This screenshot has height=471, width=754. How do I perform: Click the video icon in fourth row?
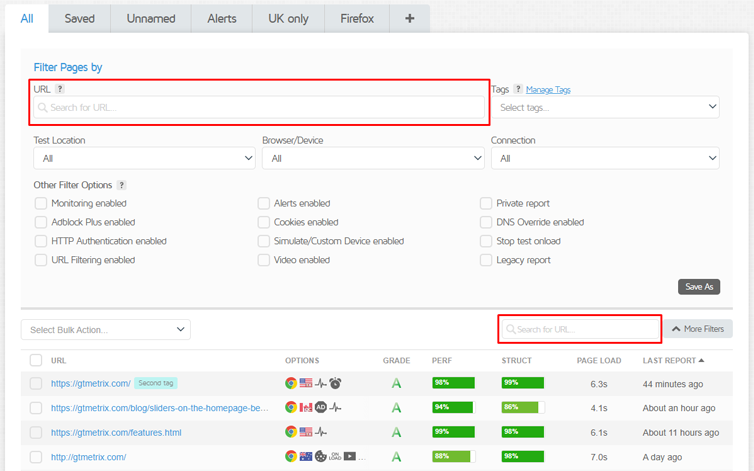(350, 457)
